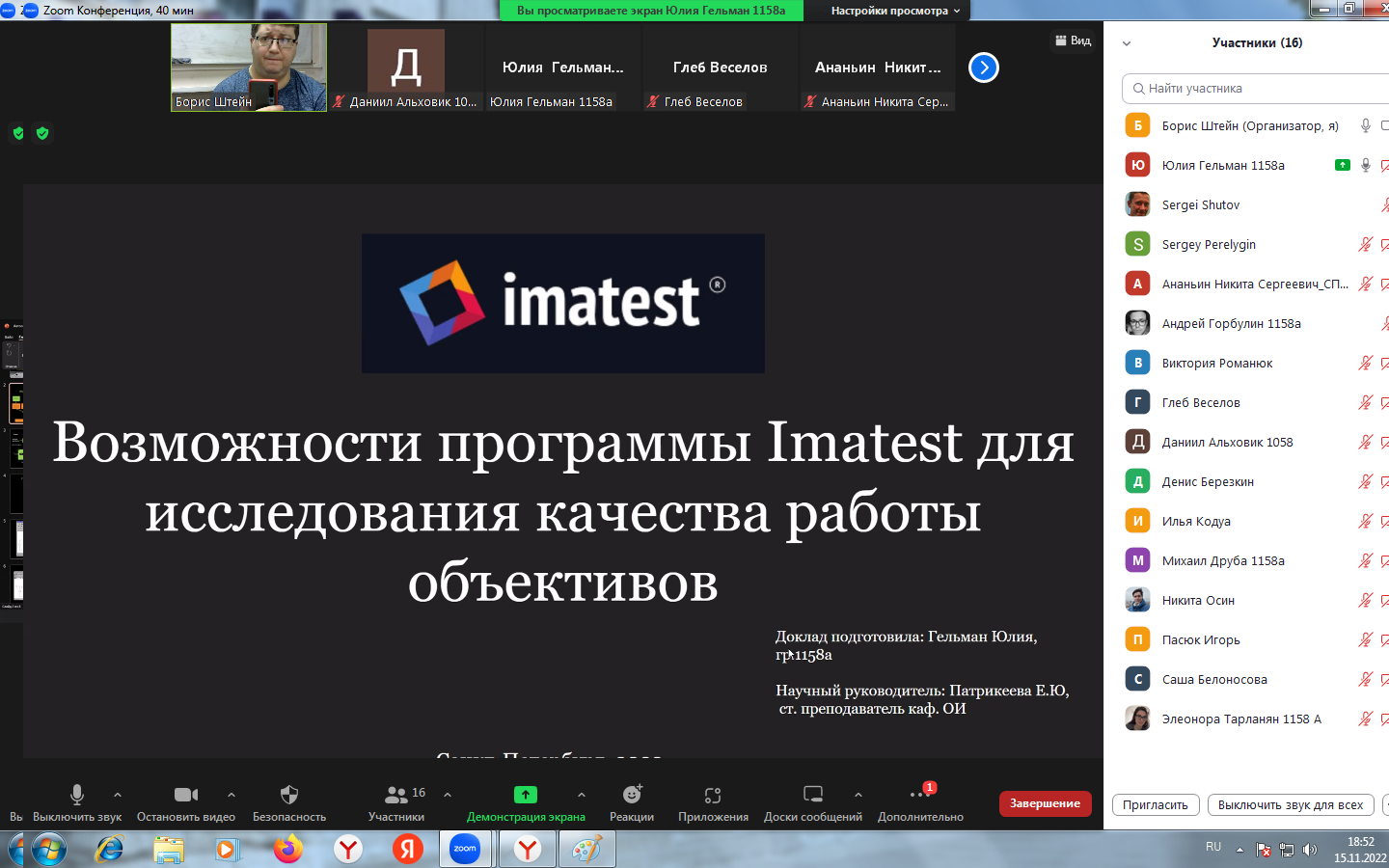Click Борис Штейн video thumbnail
This screenshot has height=868, width=1389.
click(x=249, y=67)
